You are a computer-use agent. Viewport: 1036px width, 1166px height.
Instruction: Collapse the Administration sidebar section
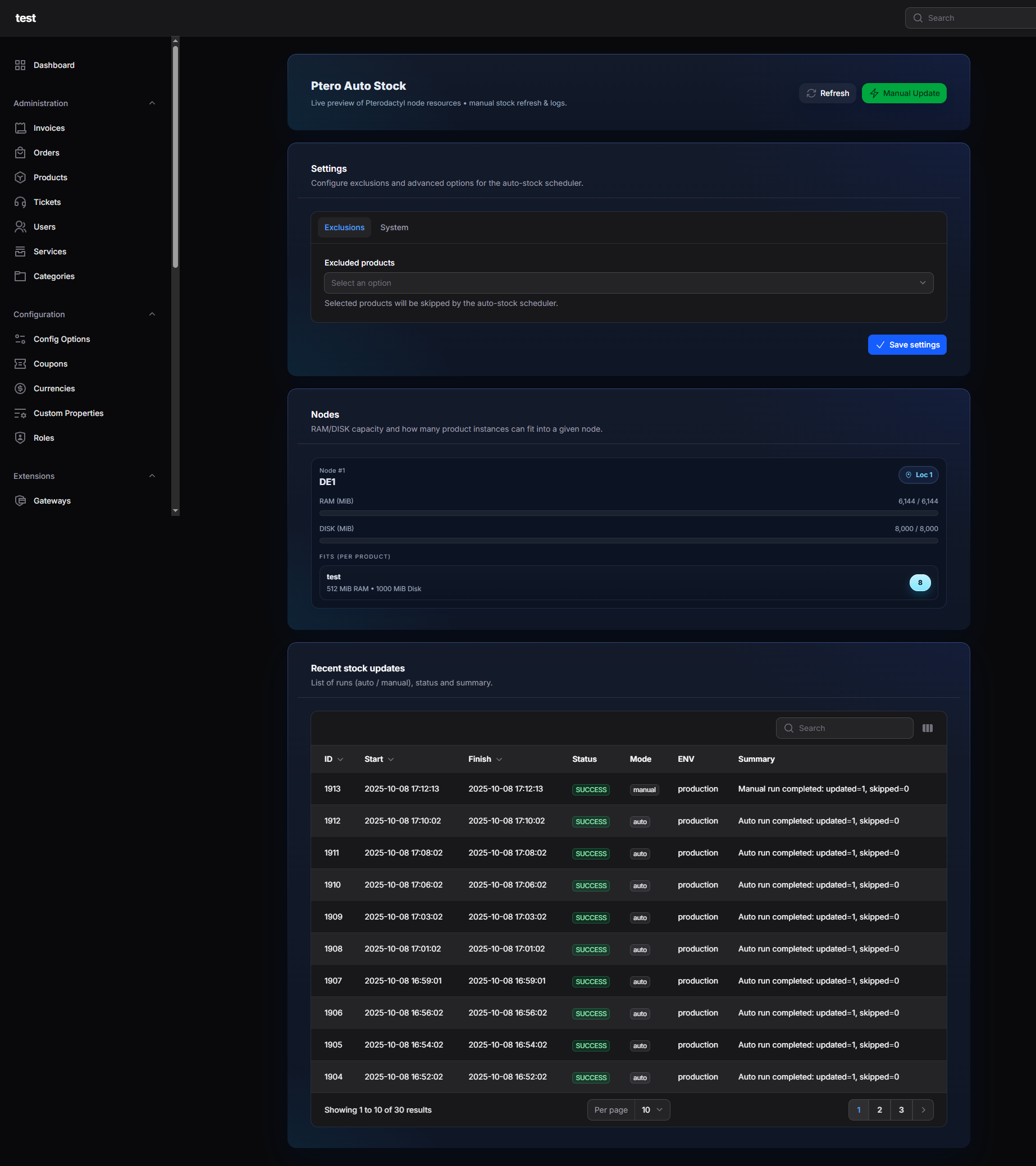pyautogui.click(x=152, y=103)
